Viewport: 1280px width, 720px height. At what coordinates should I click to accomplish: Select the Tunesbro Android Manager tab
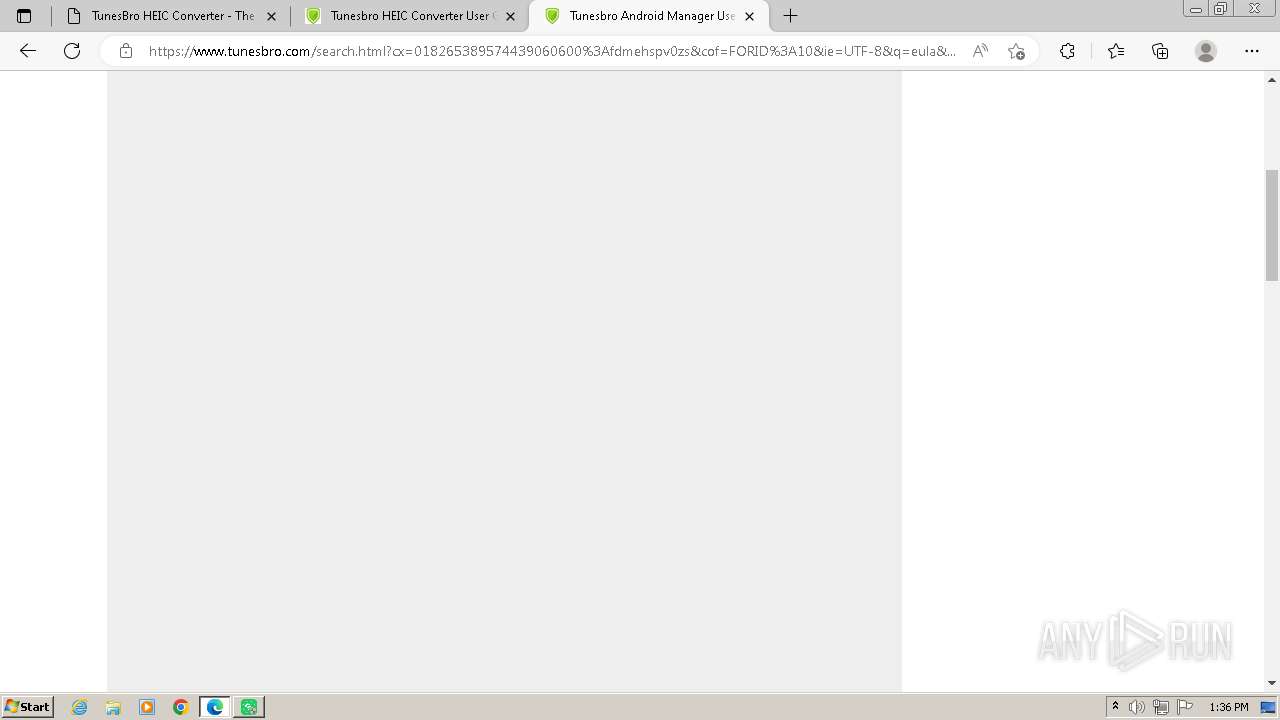[649, 16]
